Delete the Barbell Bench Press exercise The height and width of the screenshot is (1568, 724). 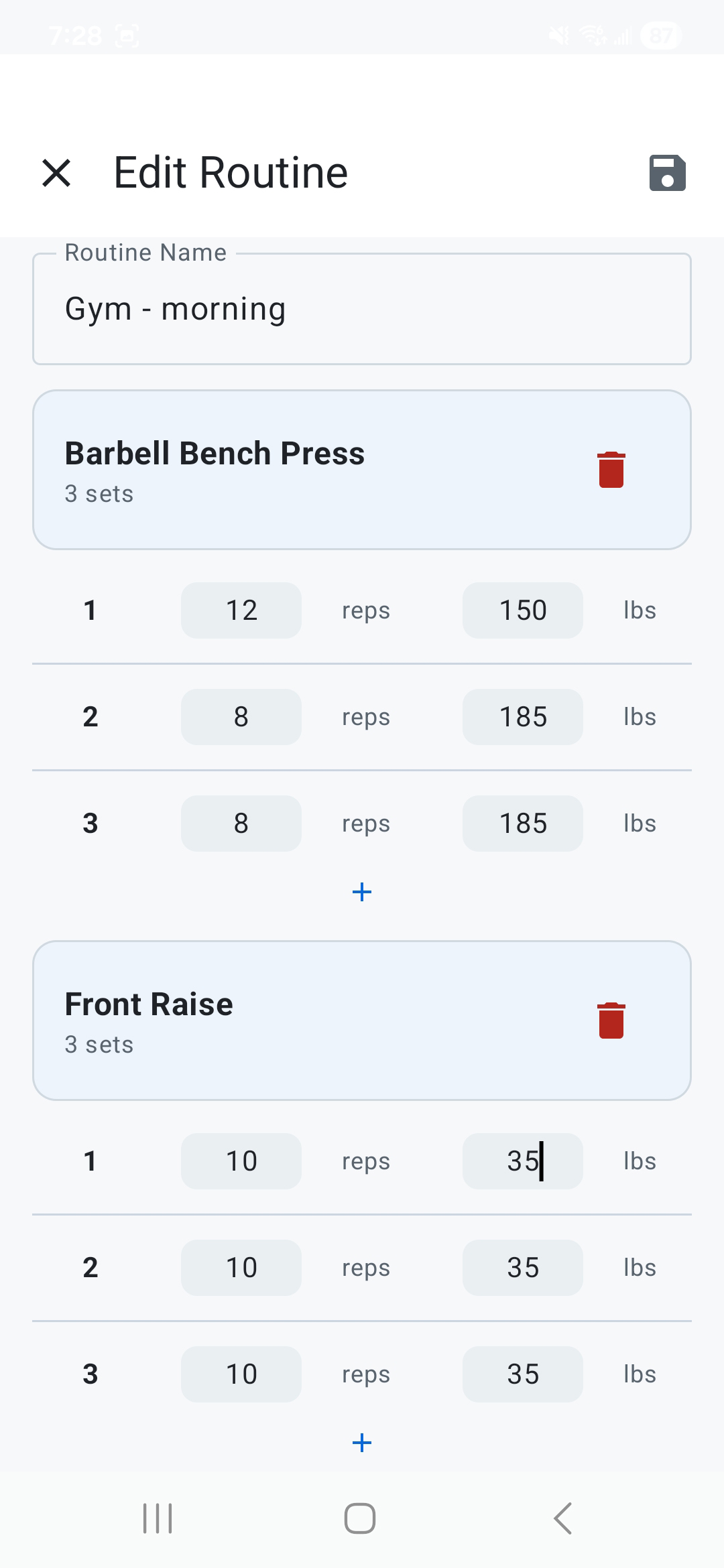pyautogui.click(x=610, y=469)
